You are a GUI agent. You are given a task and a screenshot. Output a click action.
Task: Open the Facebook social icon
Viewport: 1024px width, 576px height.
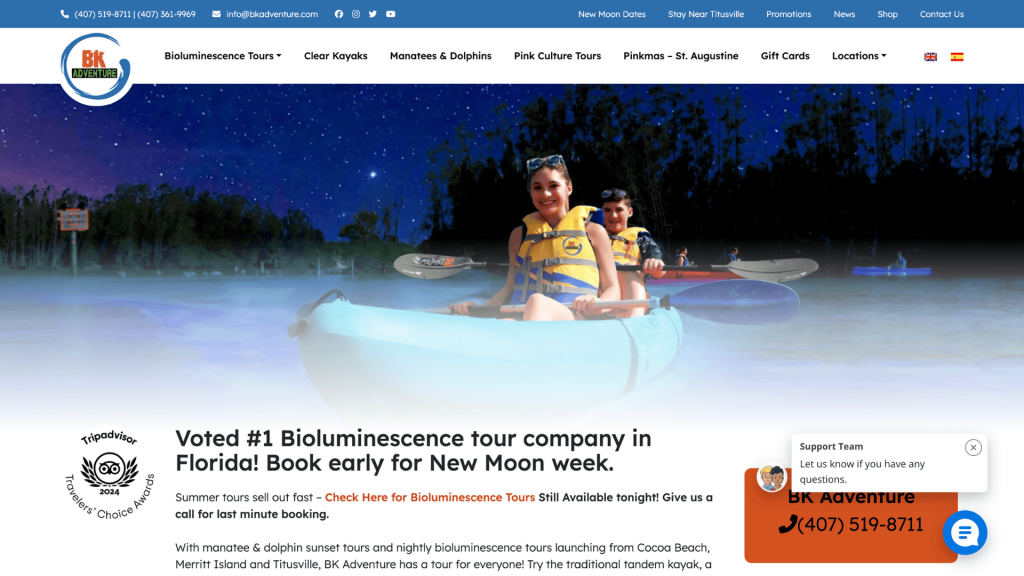pos(338,14)
